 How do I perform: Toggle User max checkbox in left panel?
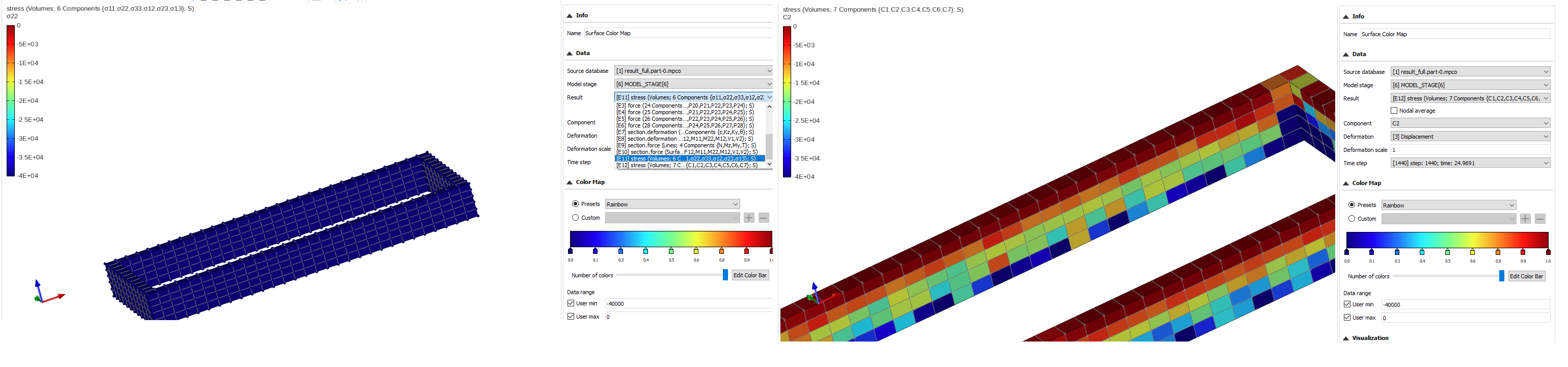(571, 317)
